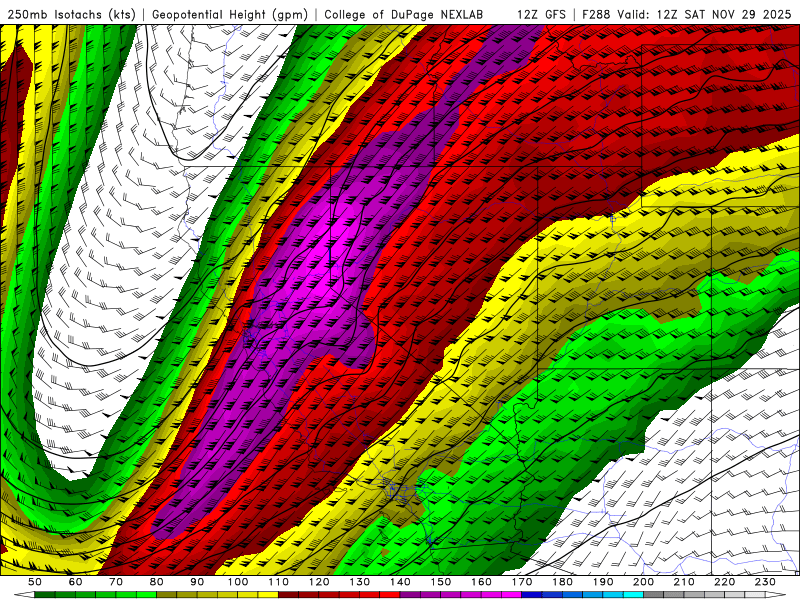Image resolution: width=800 pixels, height=600 pixels.
Task: Click the 120 kt color scale label
Action: [319, 582]
